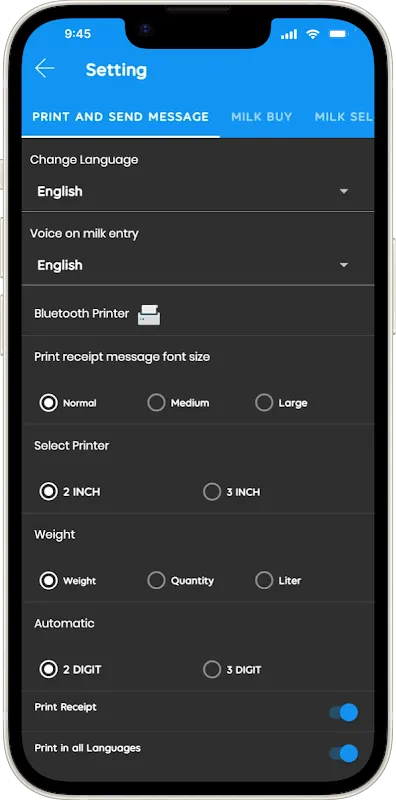The height and width of the screenshot is (800, 396).
Task: Select the 3 INCH printer option
Action: (x=232, y=492)
